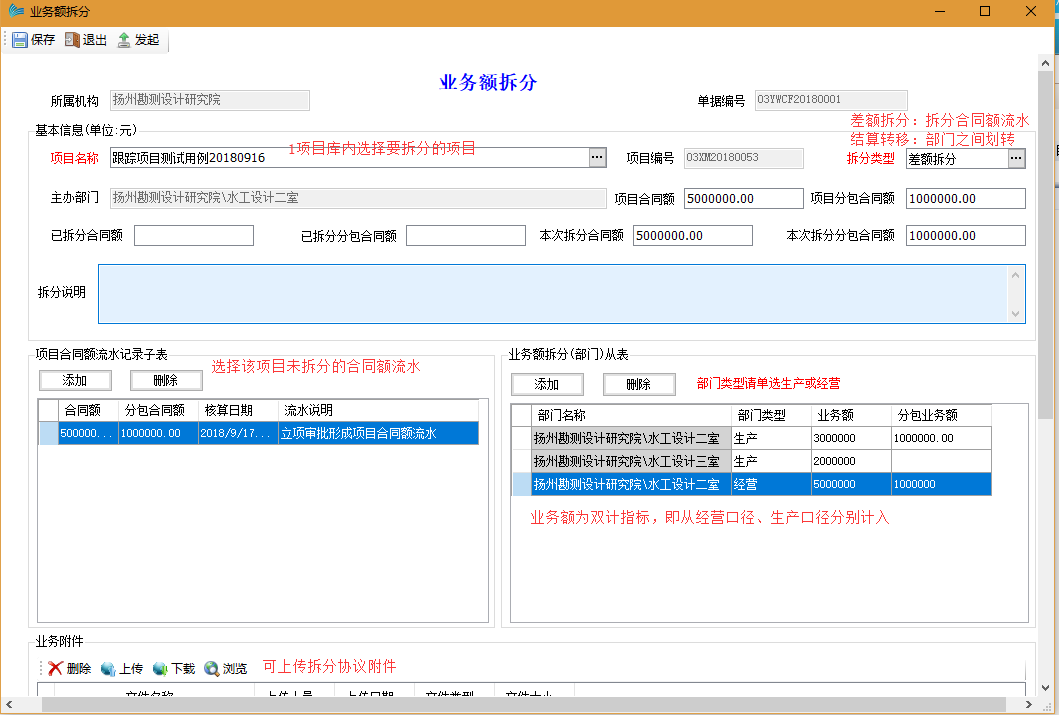Click the 拆分说明 scroll down arrow
The image size is (1059, 715).
1017,314
